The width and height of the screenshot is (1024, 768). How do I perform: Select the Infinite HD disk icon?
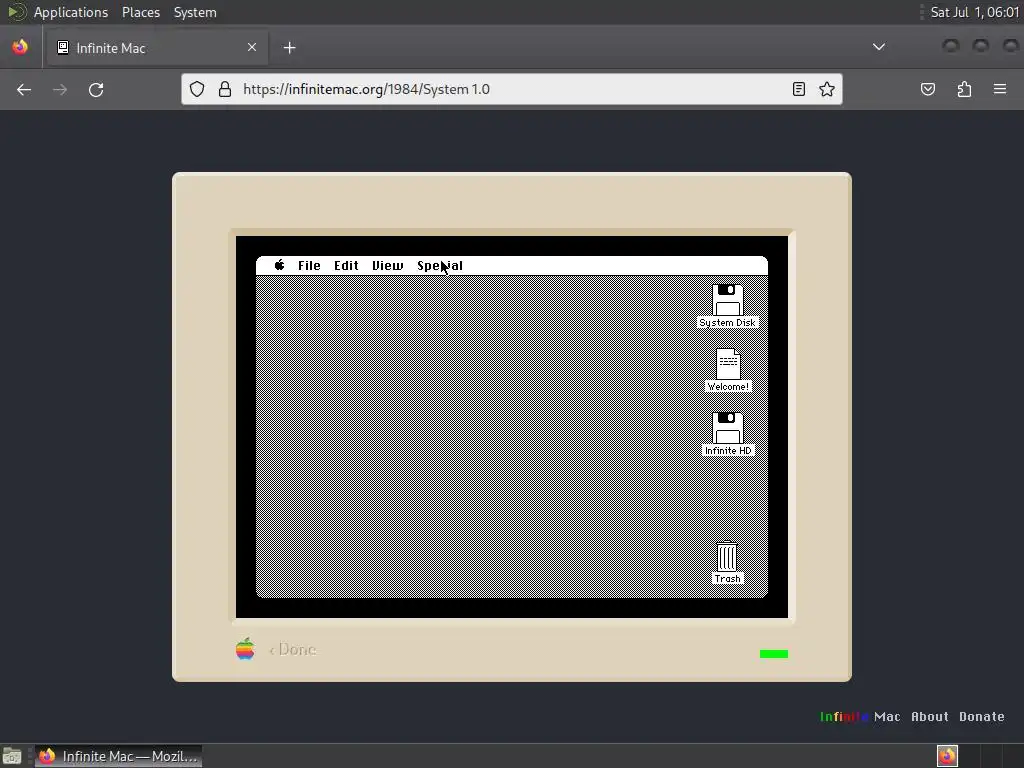728,428
